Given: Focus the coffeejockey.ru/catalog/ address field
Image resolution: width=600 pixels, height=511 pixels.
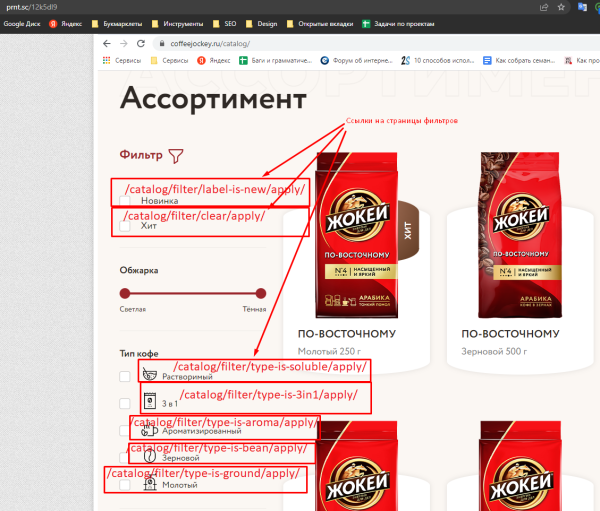Looking at the screenshot, I should pos(375,44).
